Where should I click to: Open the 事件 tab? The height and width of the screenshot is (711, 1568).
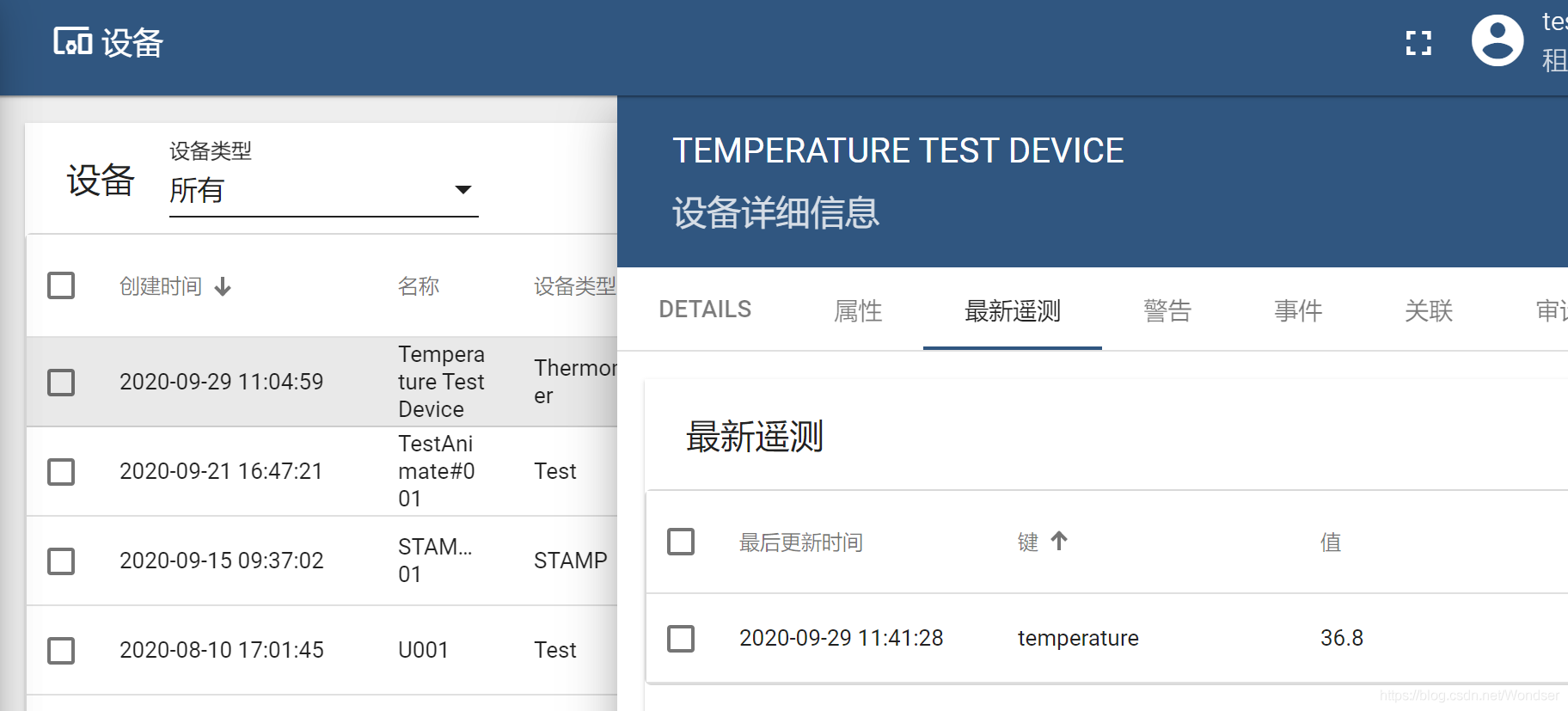tap(1298, 310)
